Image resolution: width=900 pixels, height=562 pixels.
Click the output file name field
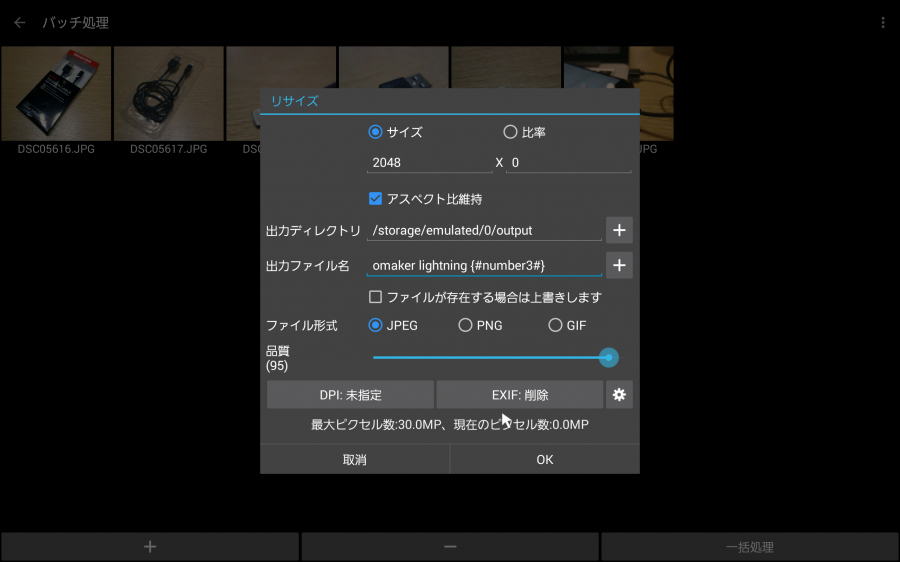click(x=484, y=265)
